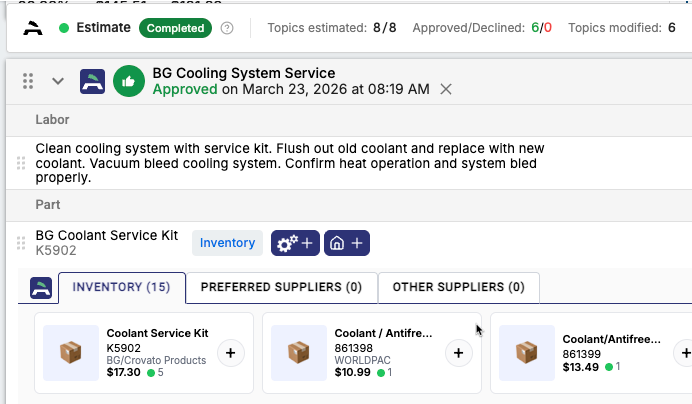Click the gear plus add-part button
The width and height of the screenshot is (692, 404).
pyautogui.click(x=294, y=243)
